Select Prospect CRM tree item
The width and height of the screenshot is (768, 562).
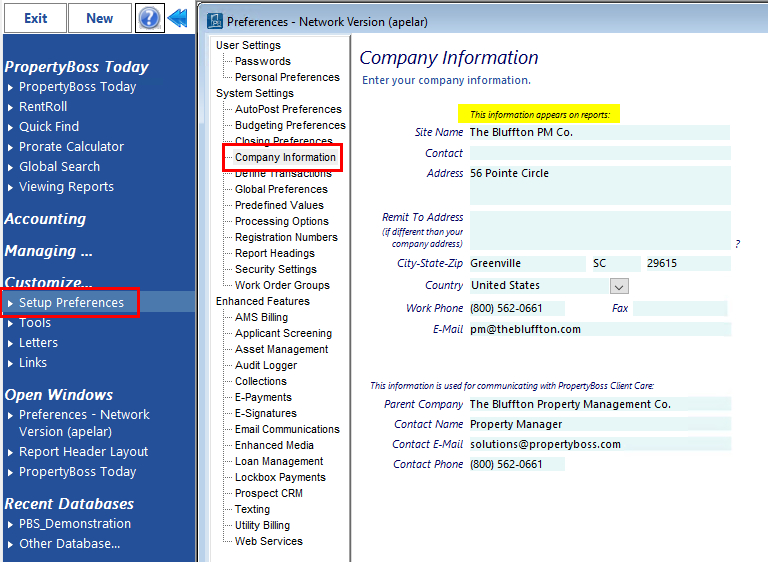(x=268, y=493)
